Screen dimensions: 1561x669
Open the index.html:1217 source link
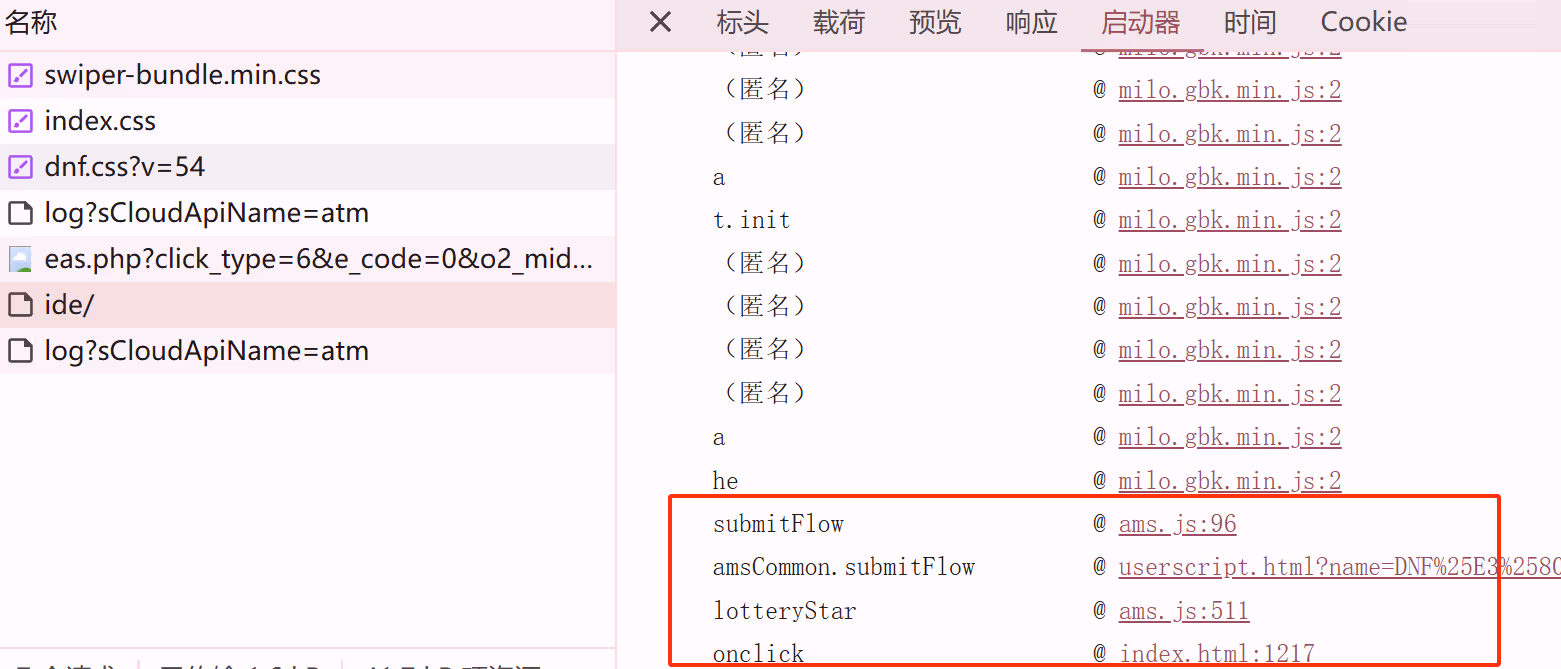pos(1216,654)
